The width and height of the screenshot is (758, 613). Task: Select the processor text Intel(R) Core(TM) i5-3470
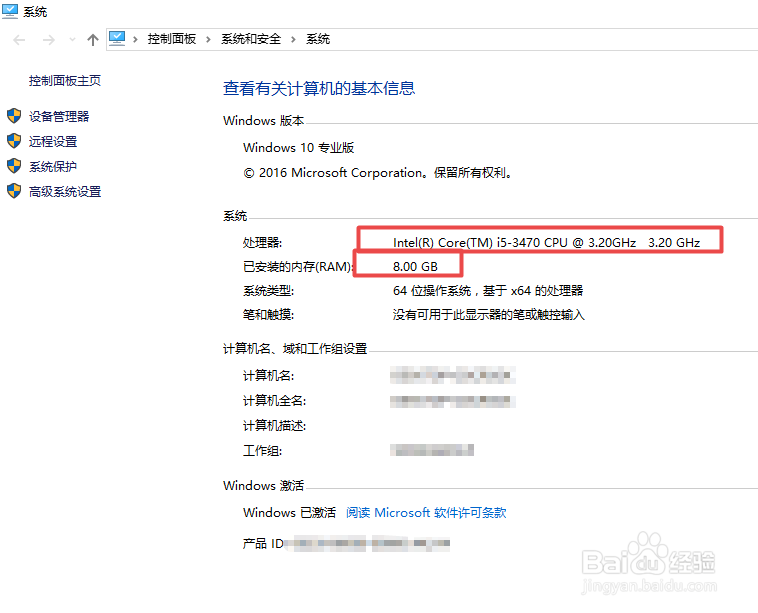466,243
